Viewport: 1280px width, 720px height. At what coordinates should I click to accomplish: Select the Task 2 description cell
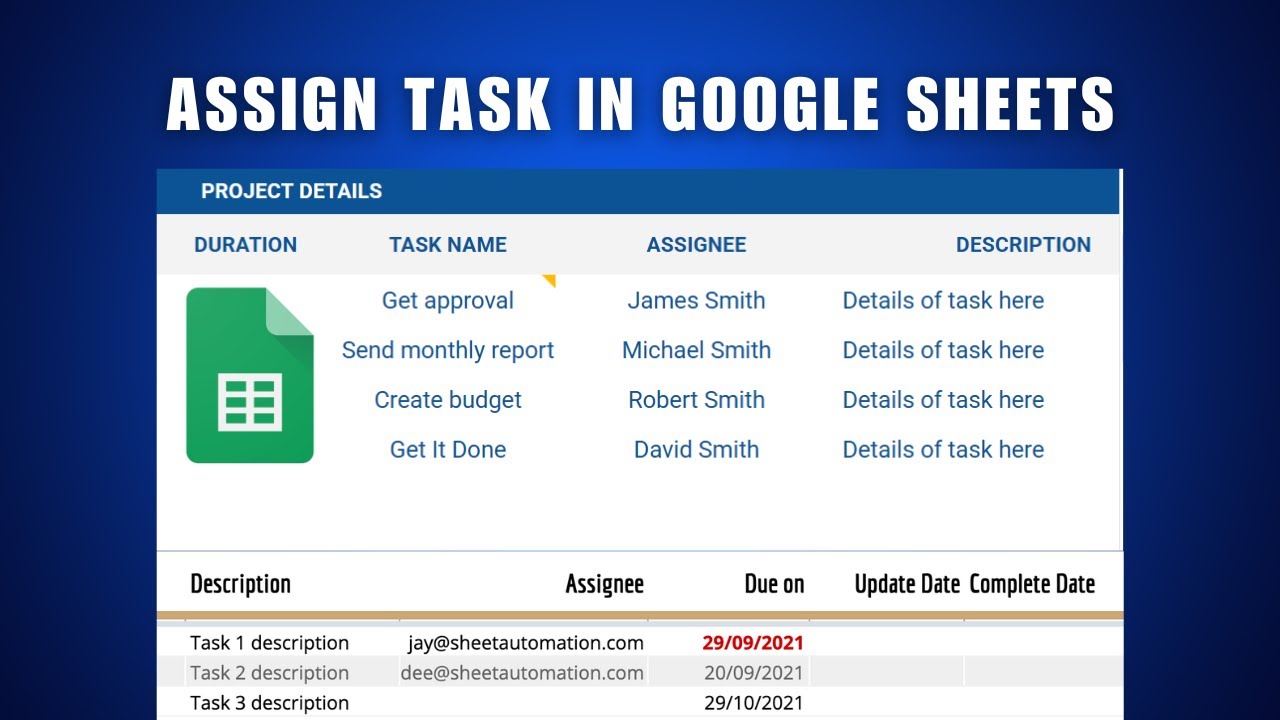tap(269, 673)
